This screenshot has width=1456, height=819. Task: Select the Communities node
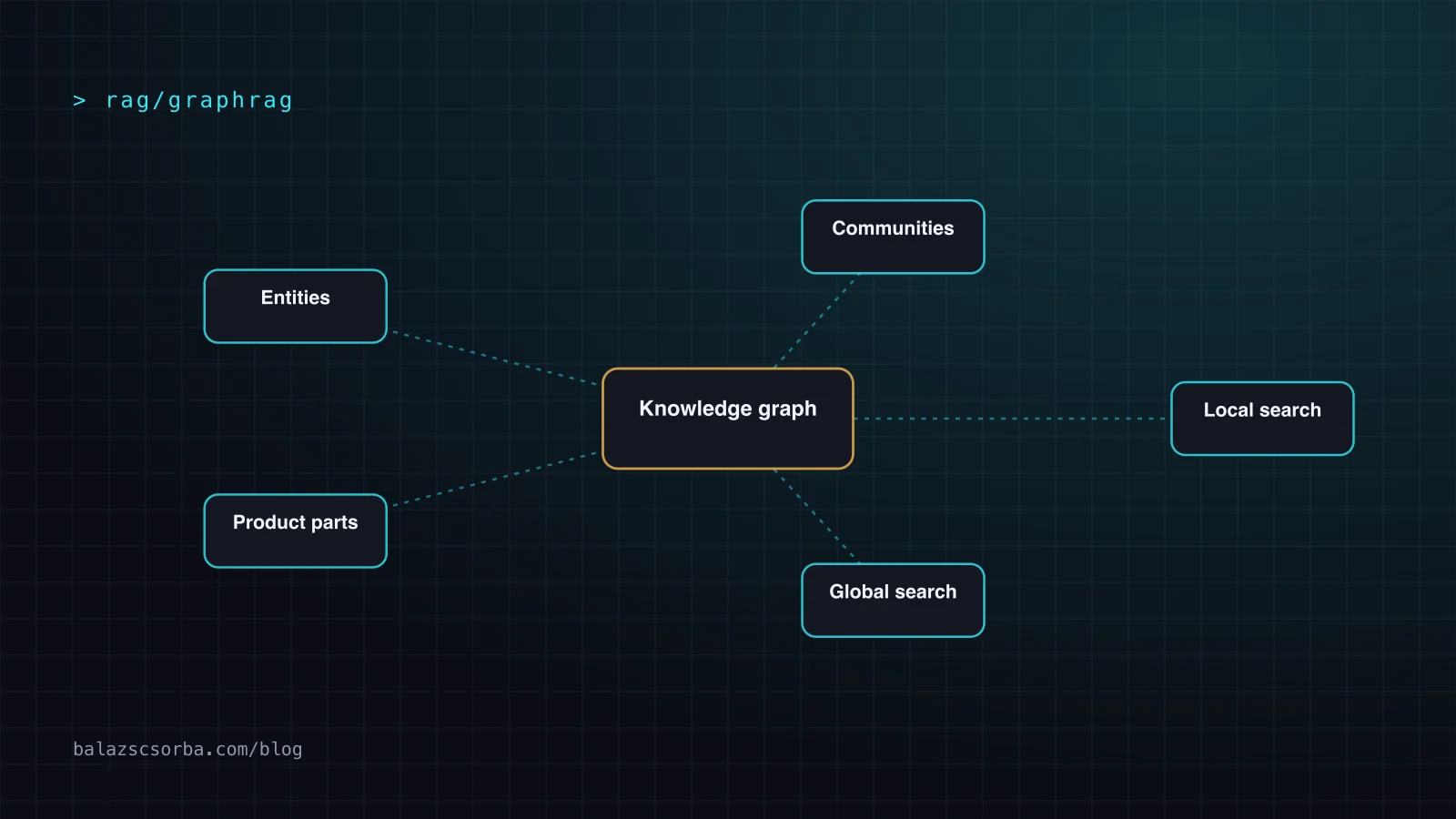tap(893, 237)
